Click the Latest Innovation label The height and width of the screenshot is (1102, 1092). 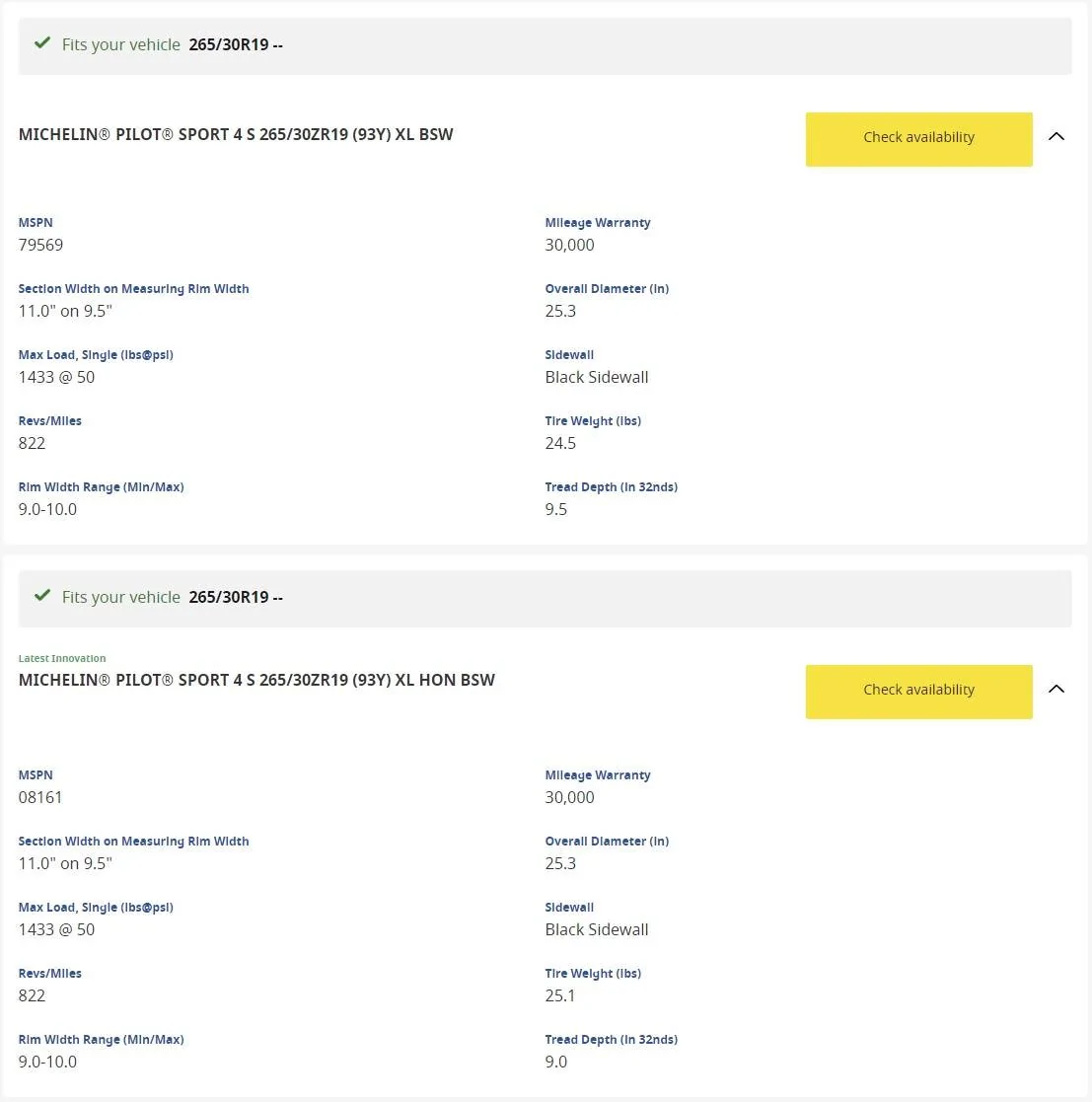pyautogui.click(x=62, y=658)
